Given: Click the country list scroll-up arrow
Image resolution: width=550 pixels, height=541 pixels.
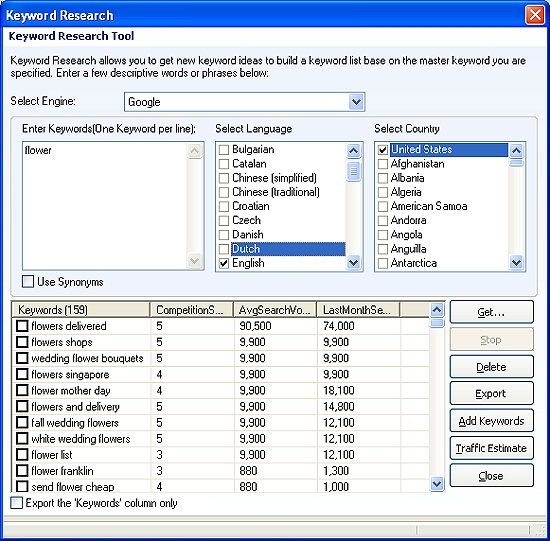Looking at the screenshot, I should click(516, 151).
